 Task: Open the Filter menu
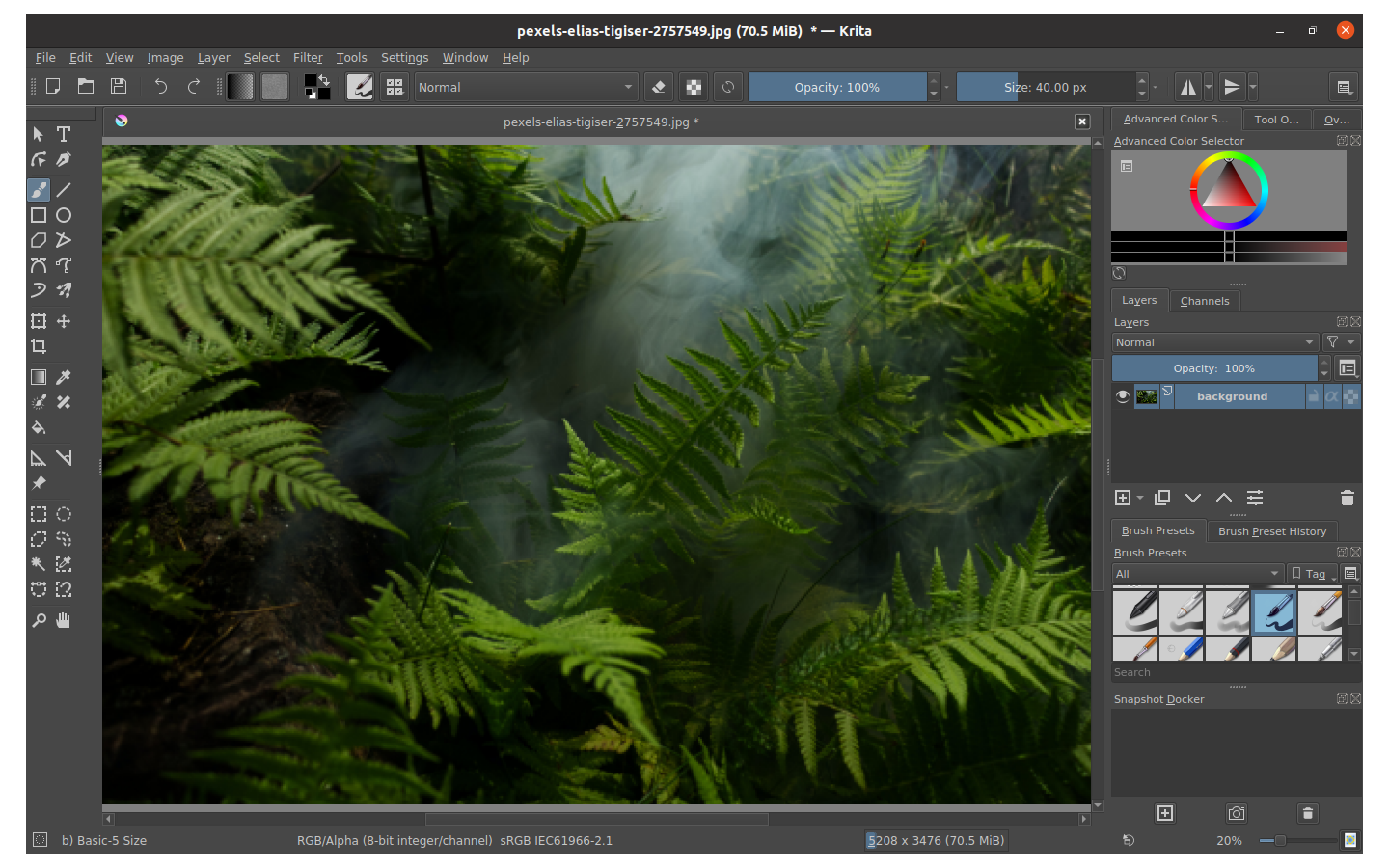click(308, 58)
